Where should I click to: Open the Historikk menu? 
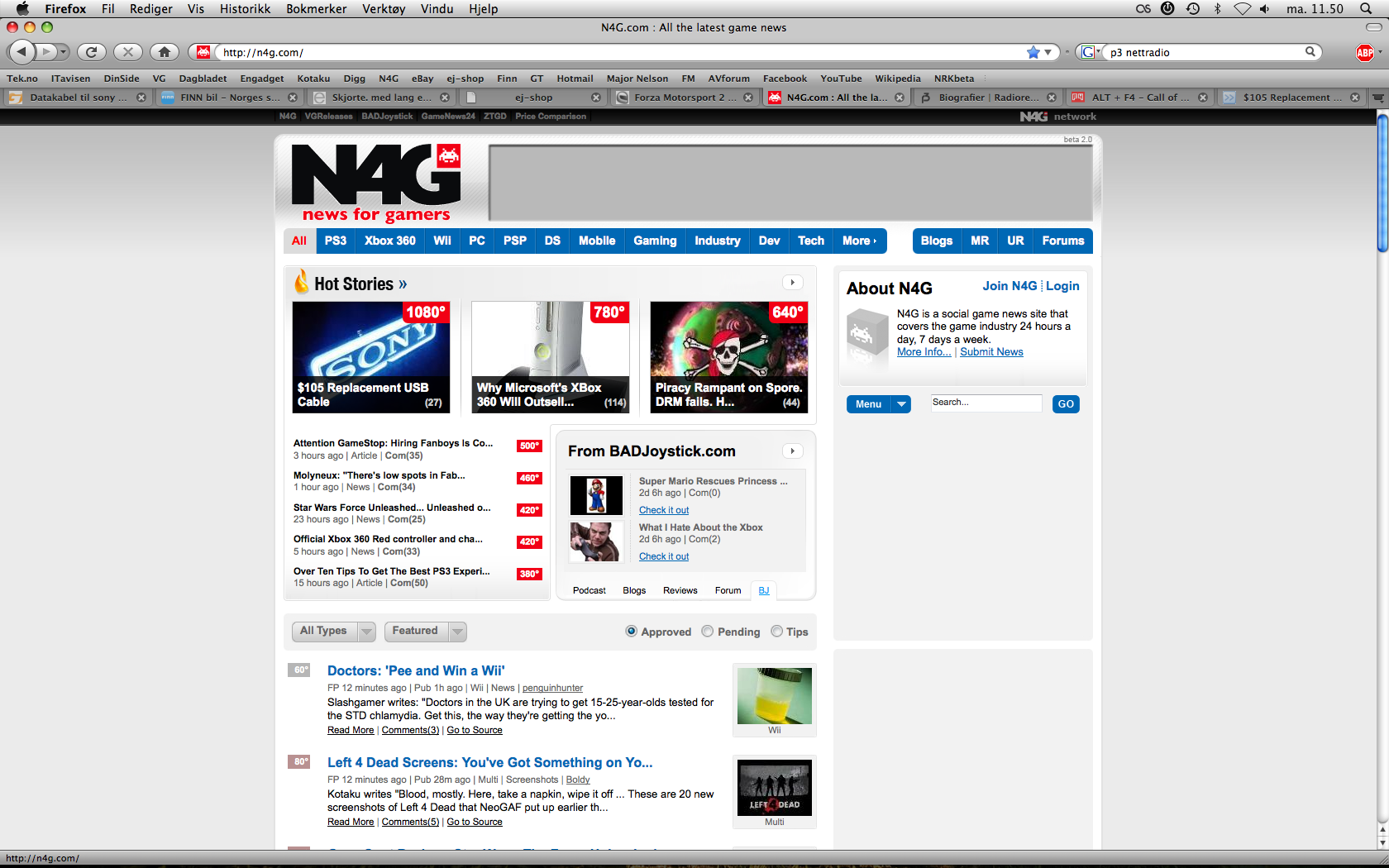[x=245, y=8]
